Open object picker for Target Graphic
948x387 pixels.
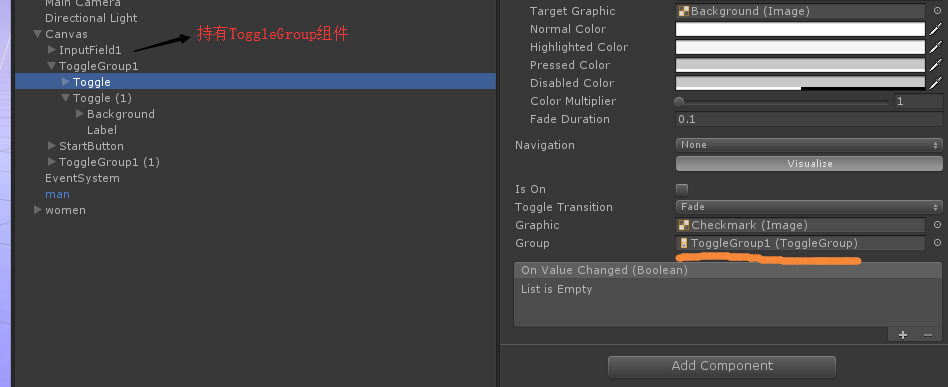[937, 11]
